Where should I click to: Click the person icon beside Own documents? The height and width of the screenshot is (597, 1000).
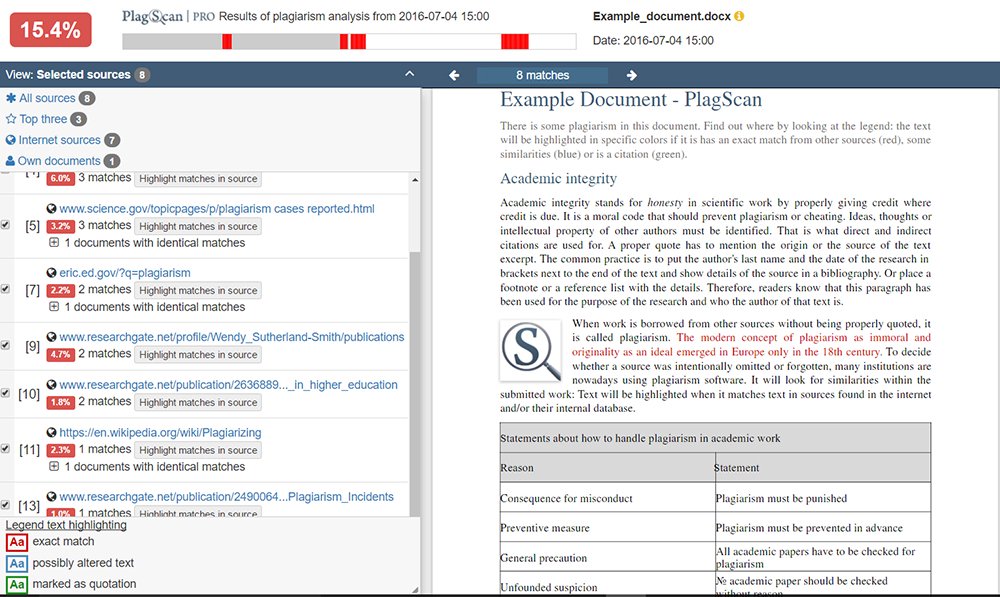coord(10,161)
